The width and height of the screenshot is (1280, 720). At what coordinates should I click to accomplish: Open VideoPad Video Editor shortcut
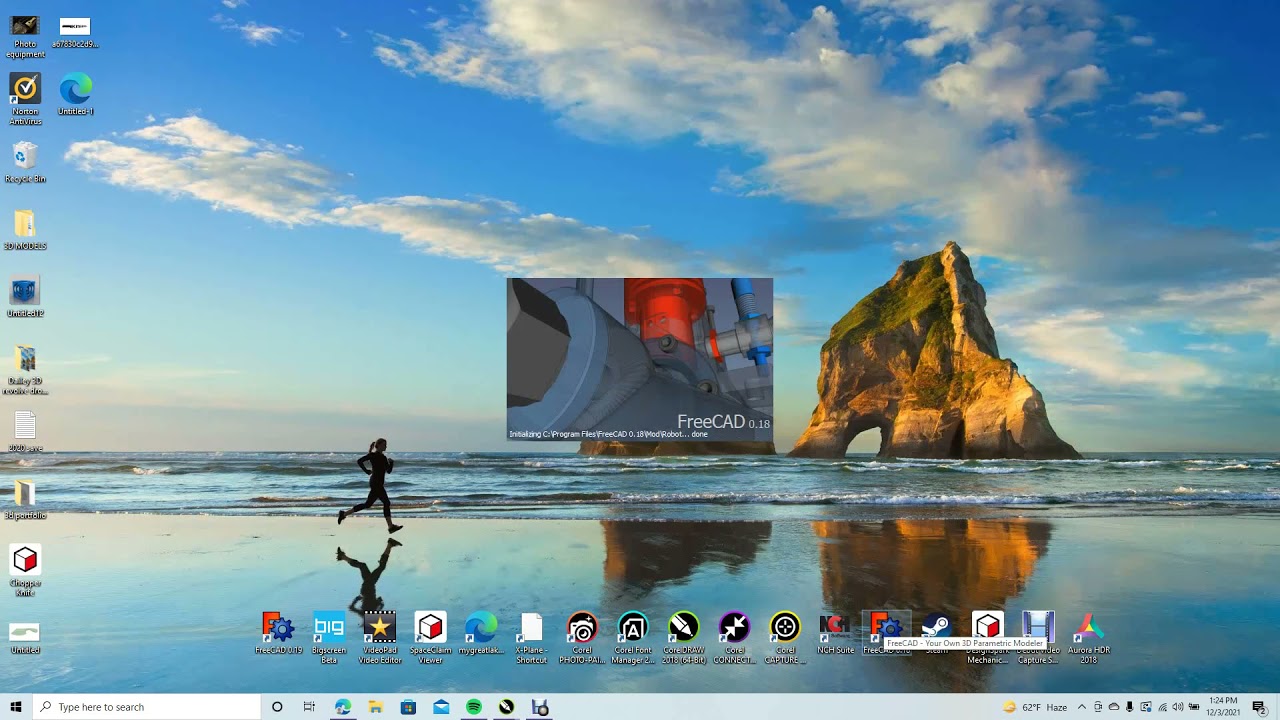(x=380, y=637)
